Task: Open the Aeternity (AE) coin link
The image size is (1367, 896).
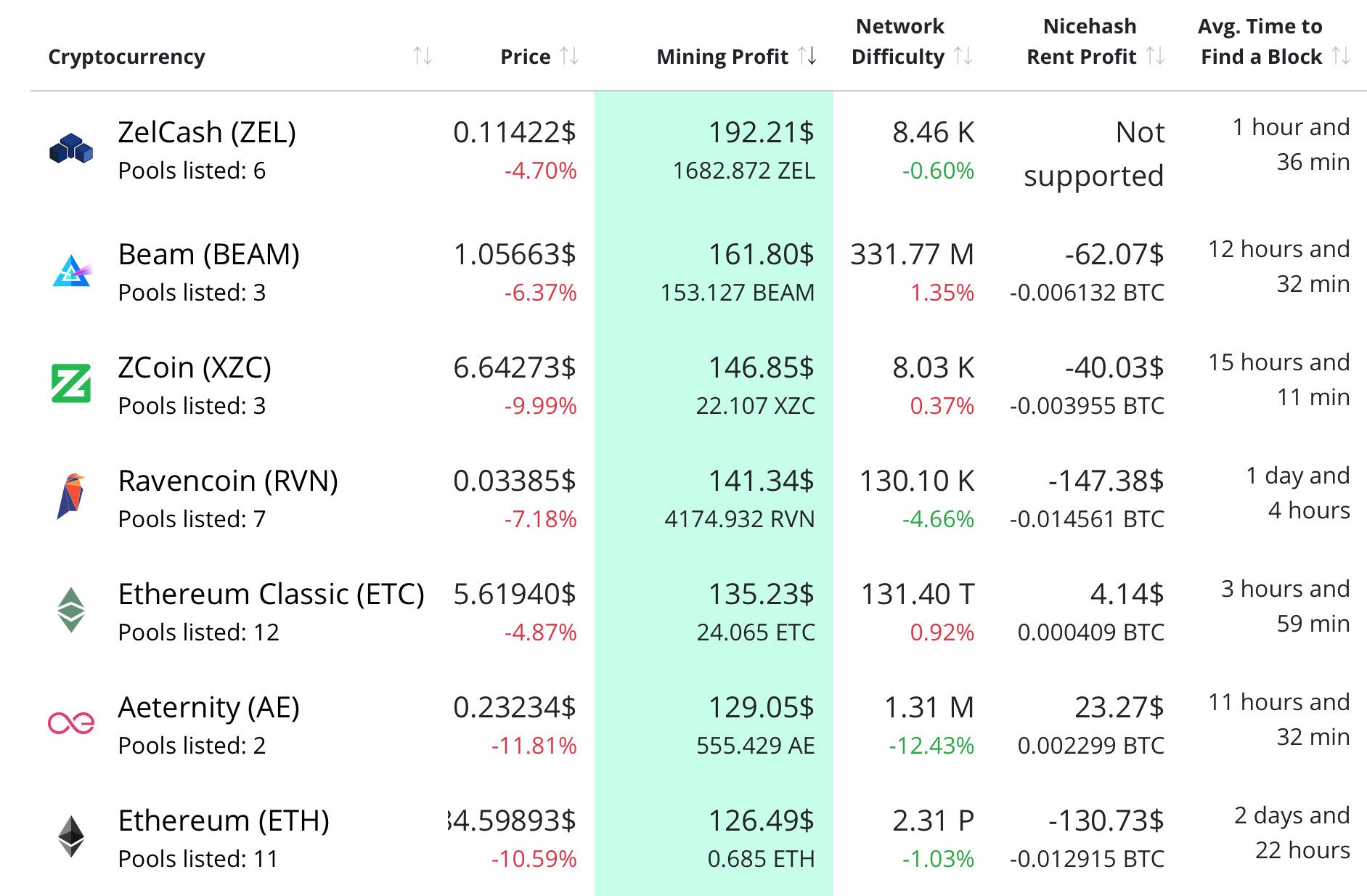Action: coord(209,708)
